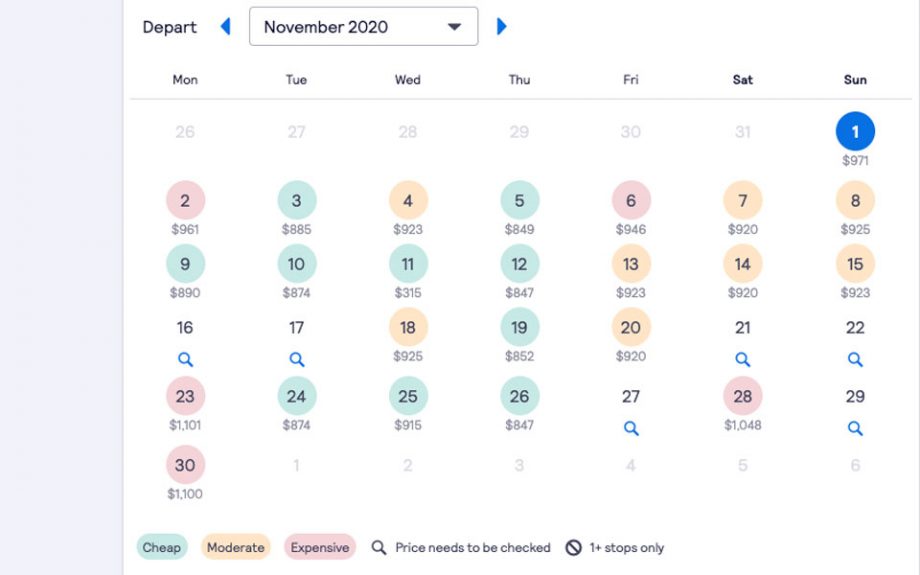The width and height of the screenshot is (920, 575).
Task: Click search icon under date 22
Action: (x=855, y=359)
